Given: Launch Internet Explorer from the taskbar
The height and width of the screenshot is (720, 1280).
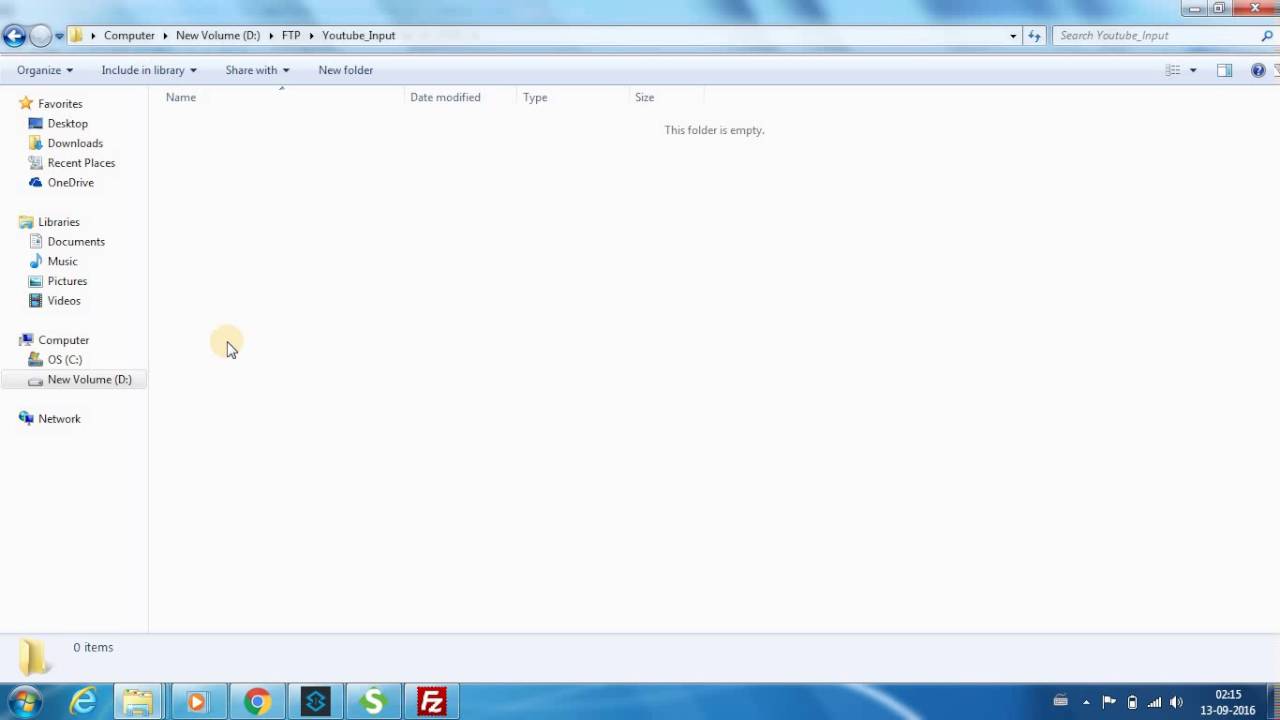Looking at the screenshot, I should click(x=83, y=702).
